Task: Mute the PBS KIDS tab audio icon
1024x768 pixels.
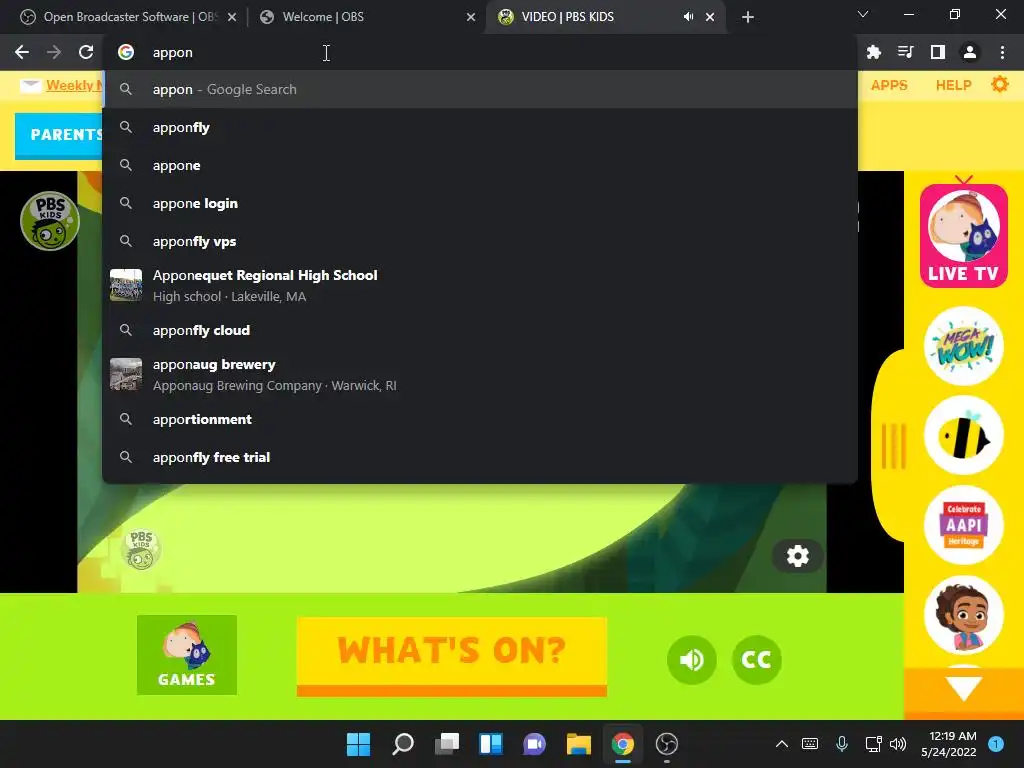Action: pyautogui.click(x=688, y=17)
